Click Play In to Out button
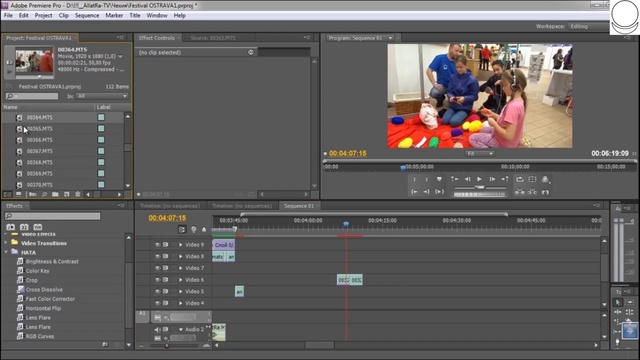 pyautogui.click(x=439, y=192)
